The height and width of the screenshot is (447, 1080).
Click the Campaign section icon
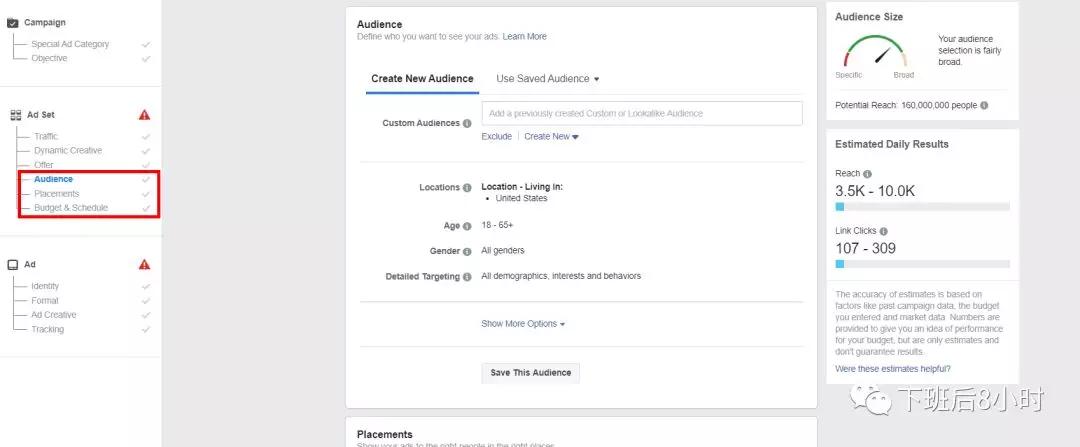click(13, 22)
